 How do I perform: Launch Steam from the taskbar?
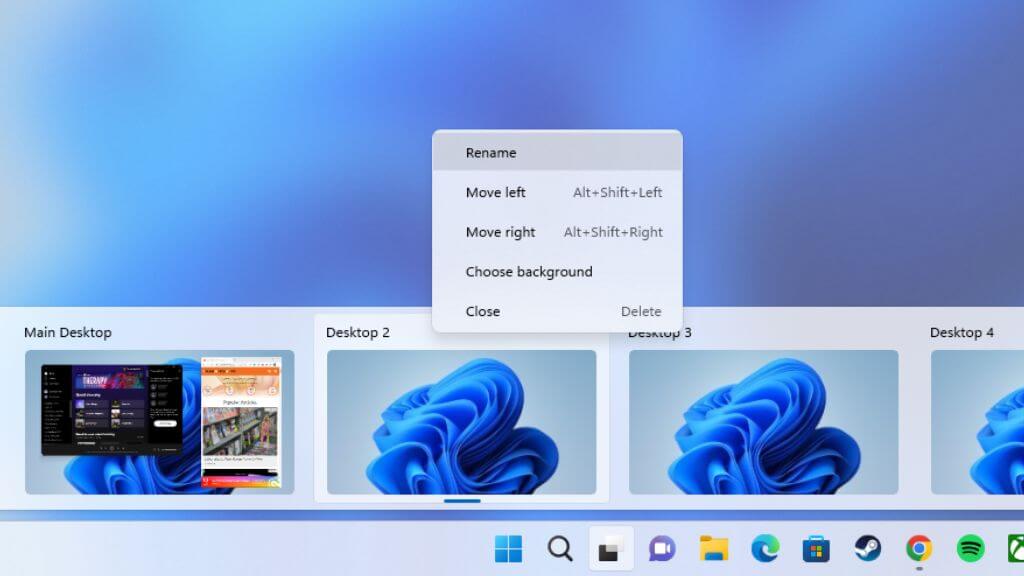pyautogui.click(x=867, y=549)
